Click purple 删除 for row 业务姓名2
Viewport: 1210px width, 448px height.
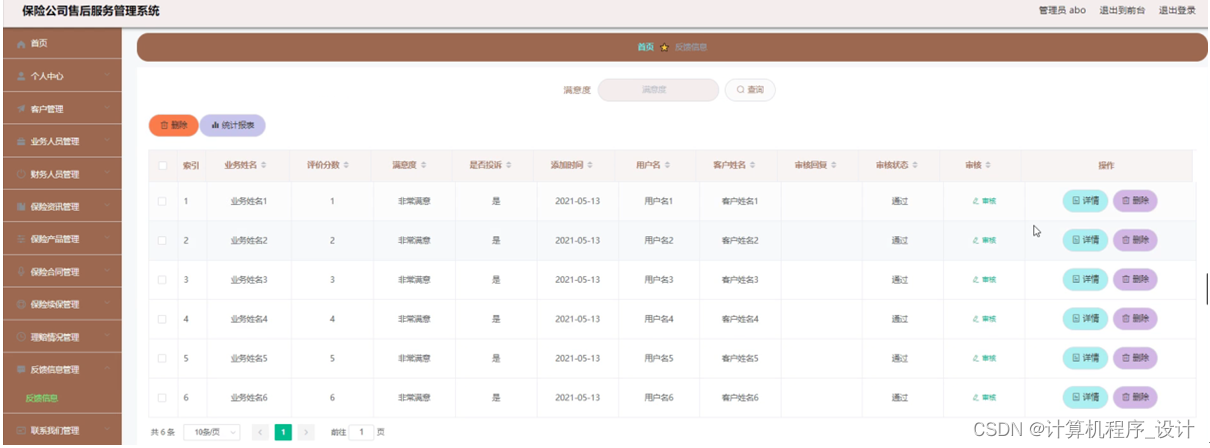coord(1135,240)
